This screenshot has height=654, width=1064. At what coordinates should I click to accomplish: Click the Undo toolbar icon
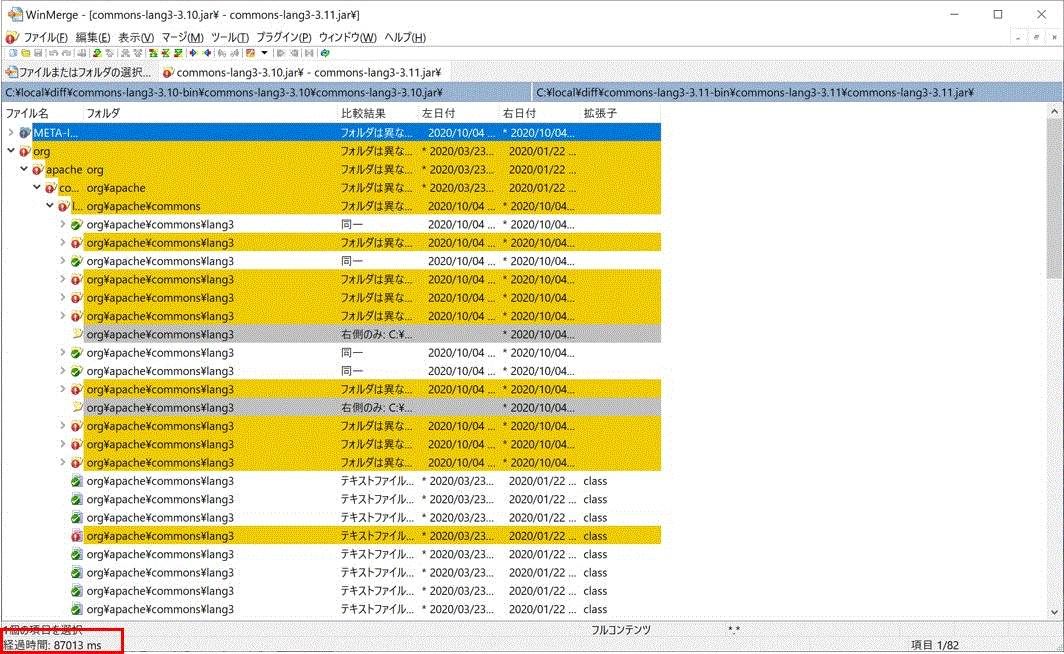click(54, 53)
